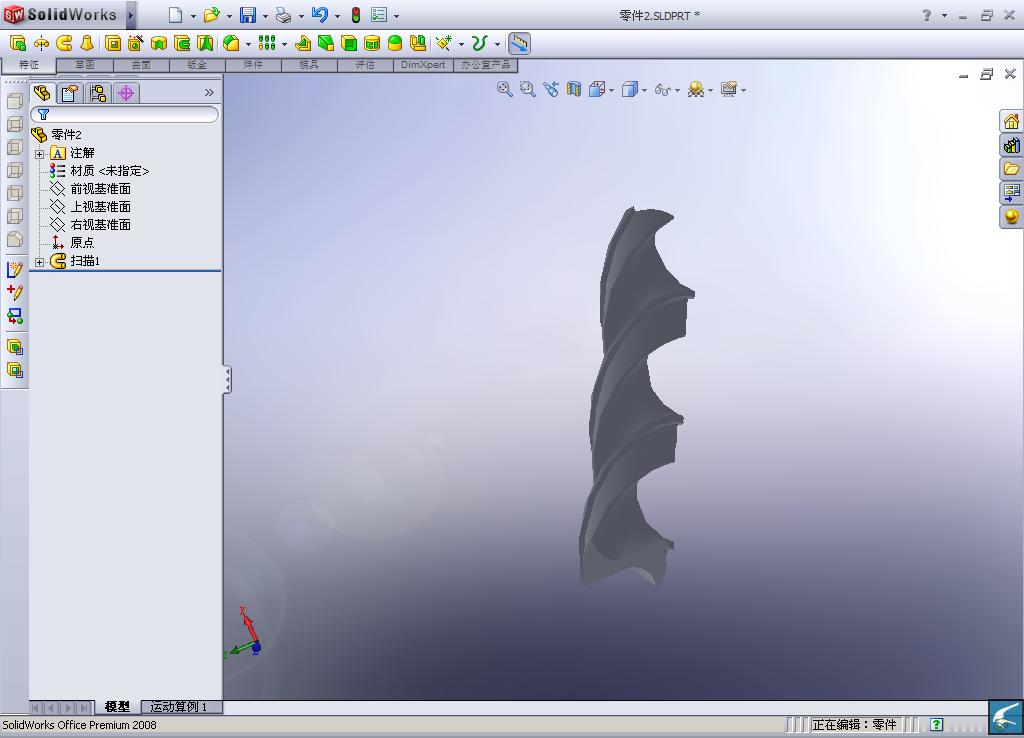Open the Save dropdown arrow
Image resolution: width=1024 pixels, height=738 pixels.
point(265,16)
